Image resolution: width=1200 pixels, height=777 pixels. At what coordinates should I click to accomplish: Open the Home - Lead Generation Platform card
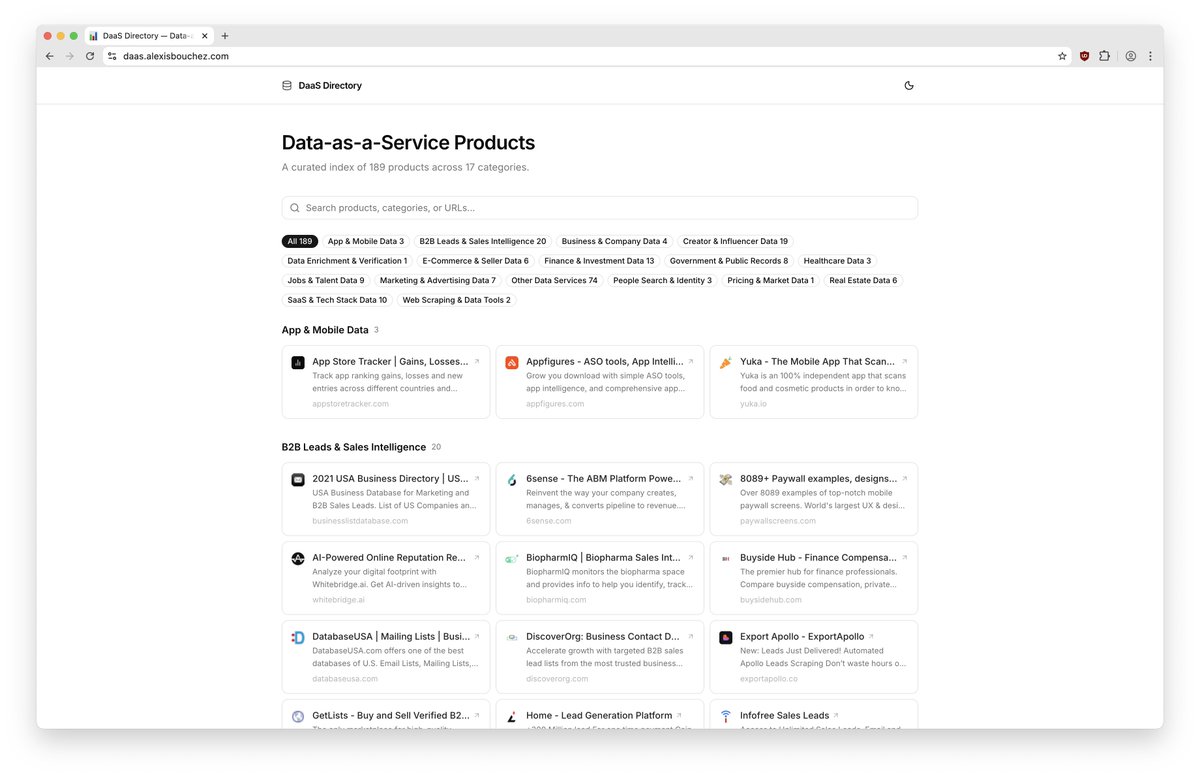click(x=599, y=716)
